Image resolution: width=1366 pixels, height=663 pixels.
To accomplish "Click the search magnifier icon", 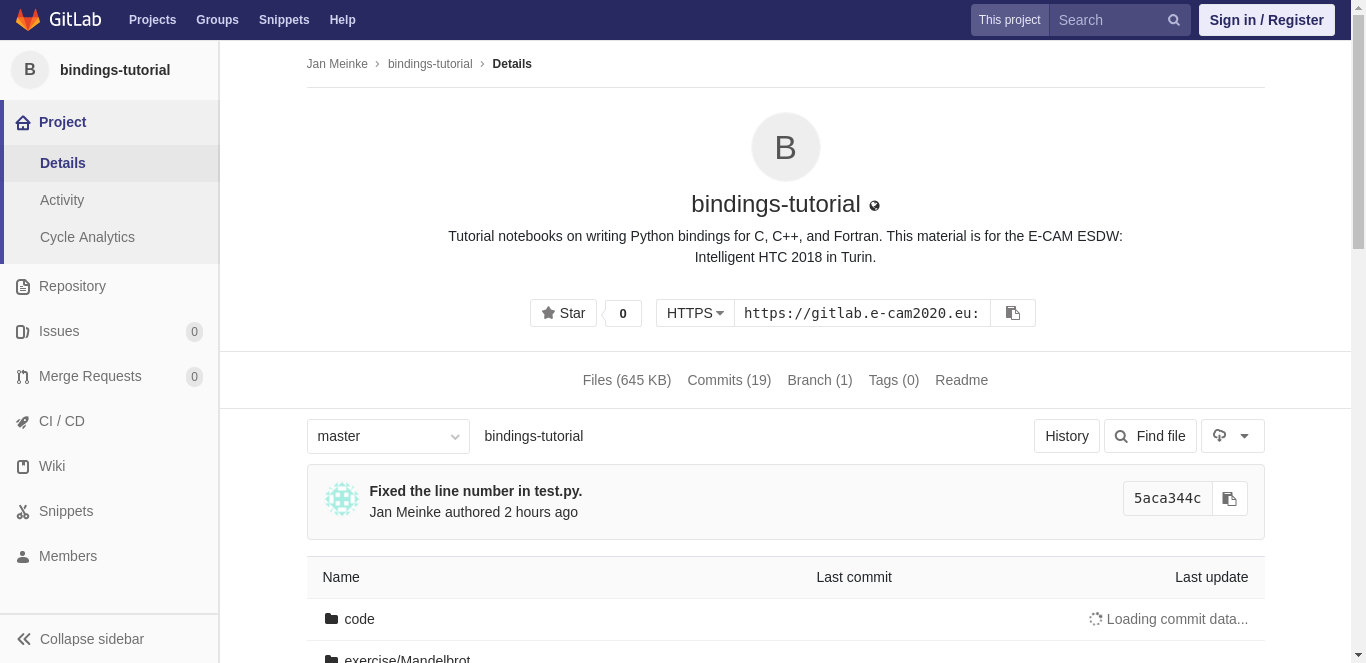I will pyautogui.click(x=1174, y=20).
